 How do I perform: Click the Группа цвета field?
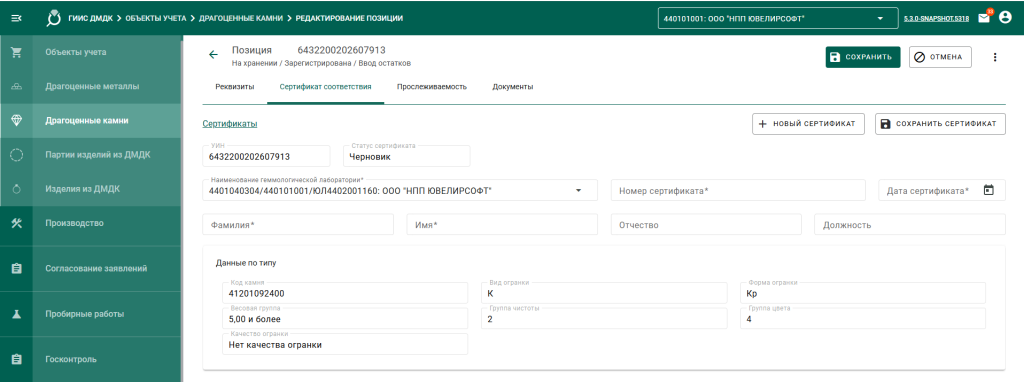pos(863,319)
